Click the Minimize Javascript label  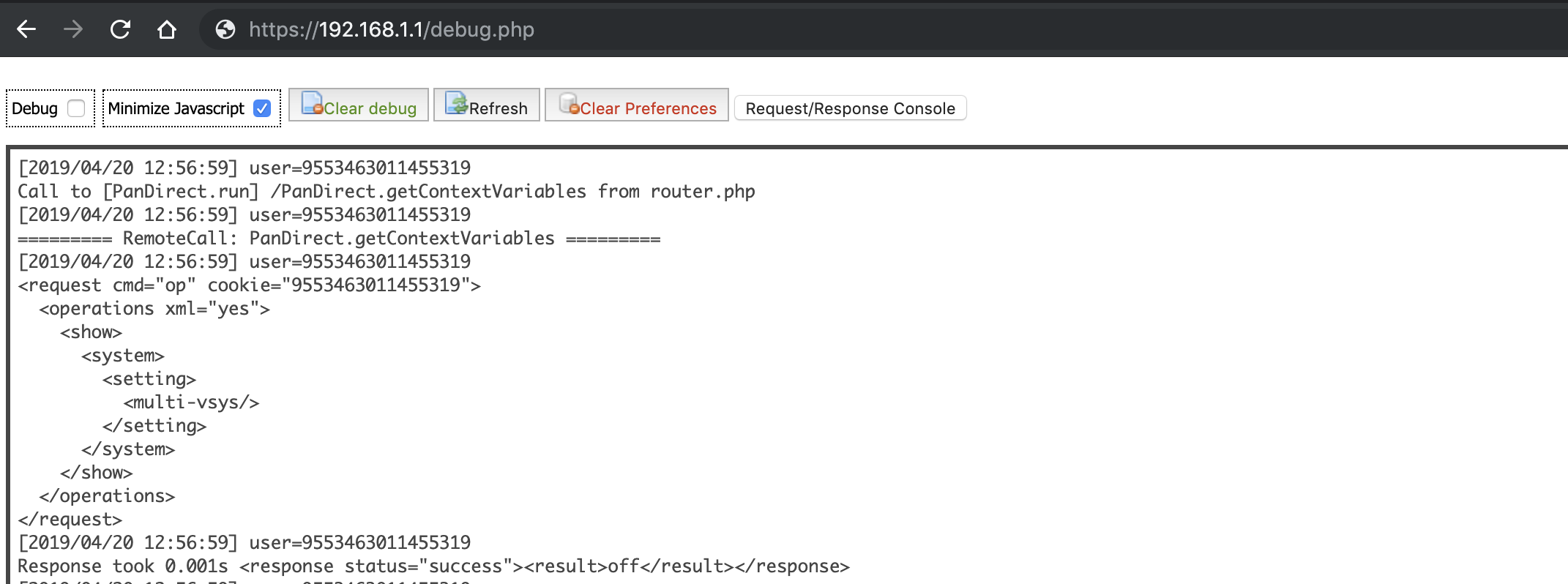click(176, 108)
